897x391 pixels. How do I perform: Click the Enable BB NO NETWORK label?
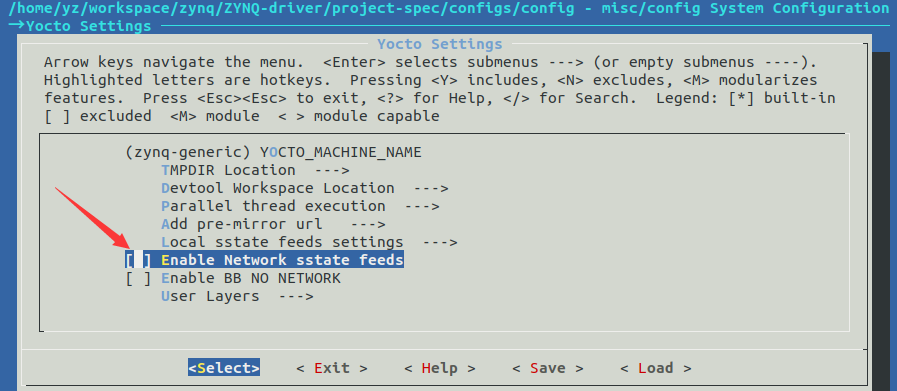click(x=251, y=278)
